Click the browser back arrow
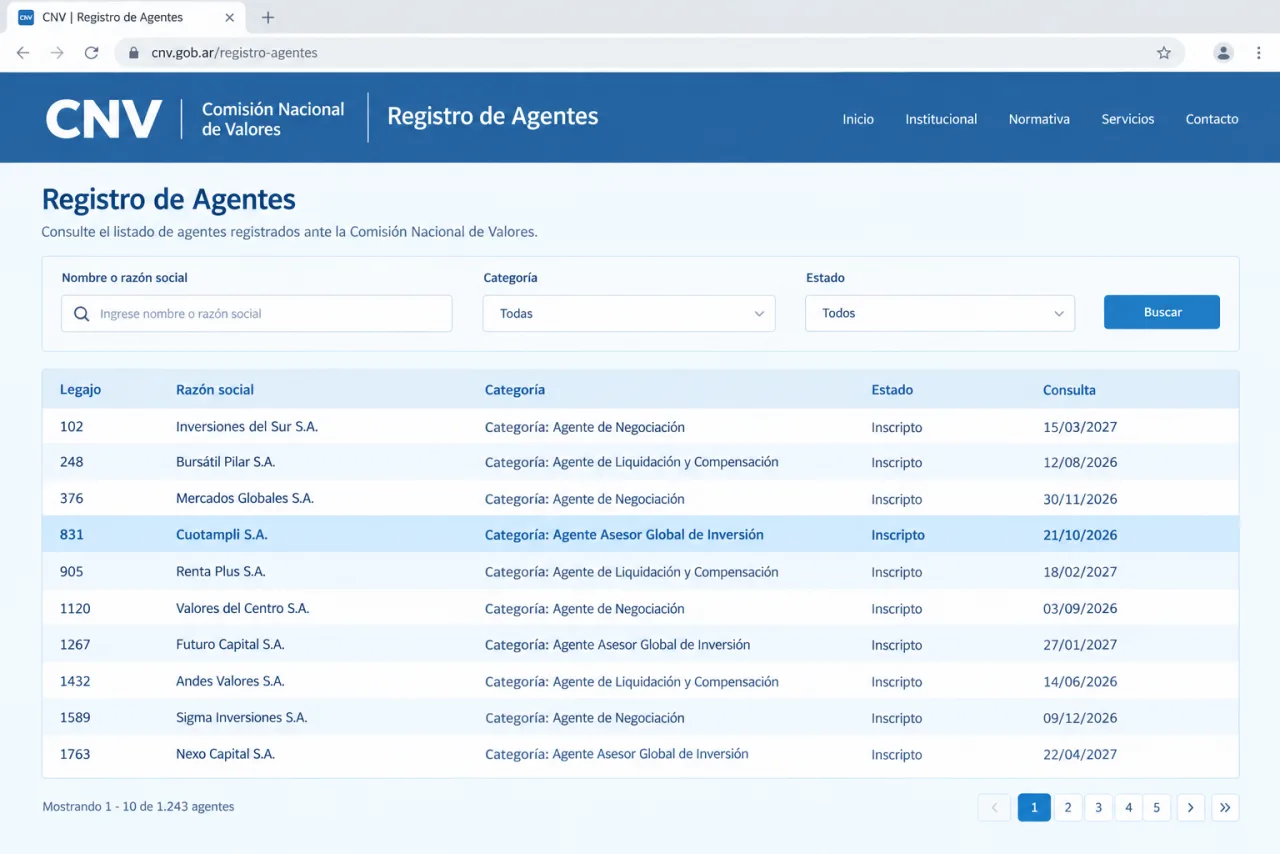1280x854 pixels. pyautogui.click(x=23, y=53)
